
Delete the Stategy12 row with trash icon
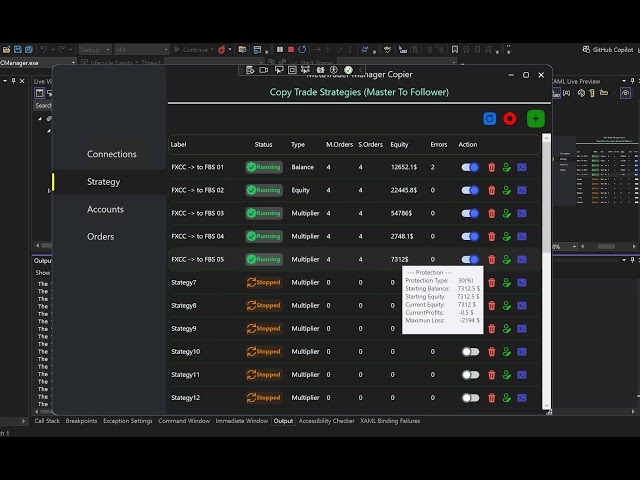coord(491,398)
